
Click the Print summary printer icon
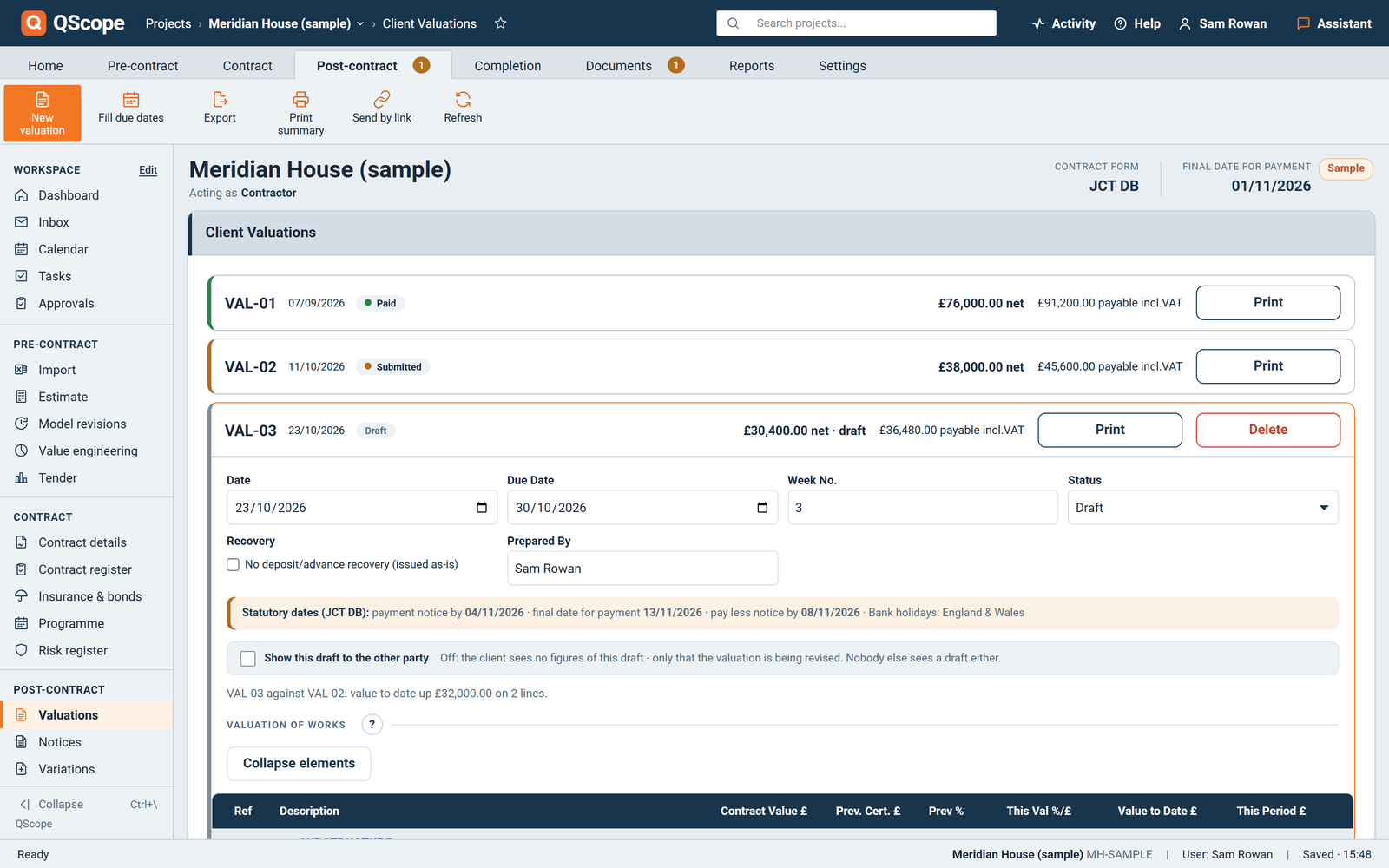coord(301,99)
